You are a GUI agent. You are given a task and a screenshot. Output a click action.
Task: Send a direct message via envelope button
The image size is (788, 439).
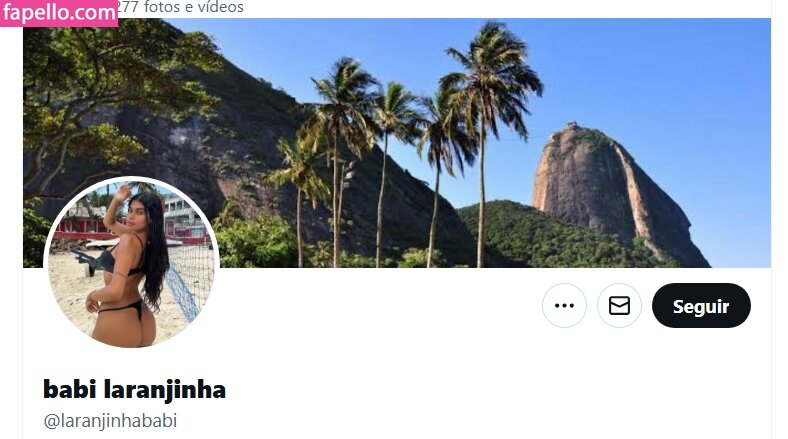(x=619, y=305)
